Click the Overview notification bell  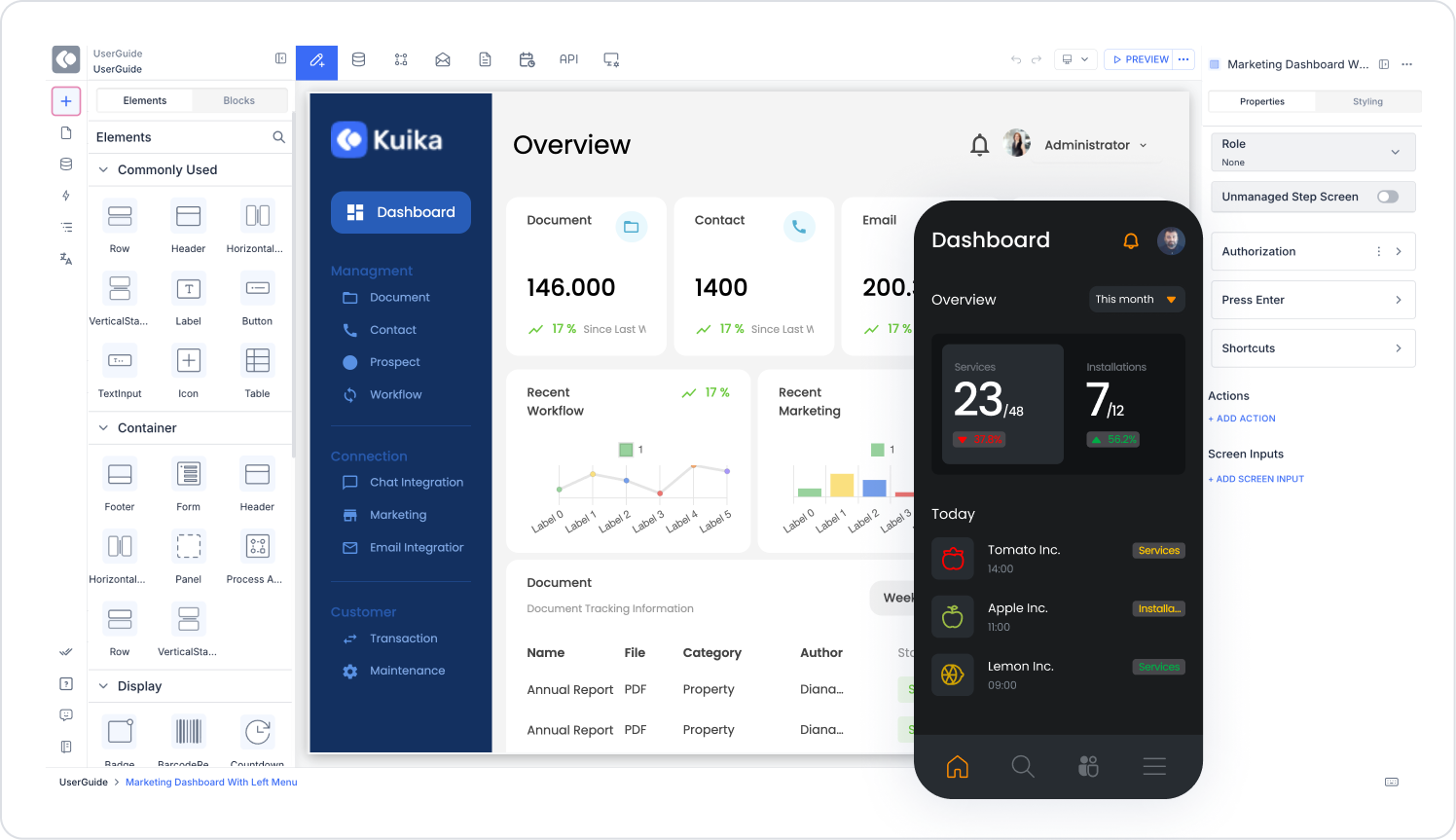980,145
